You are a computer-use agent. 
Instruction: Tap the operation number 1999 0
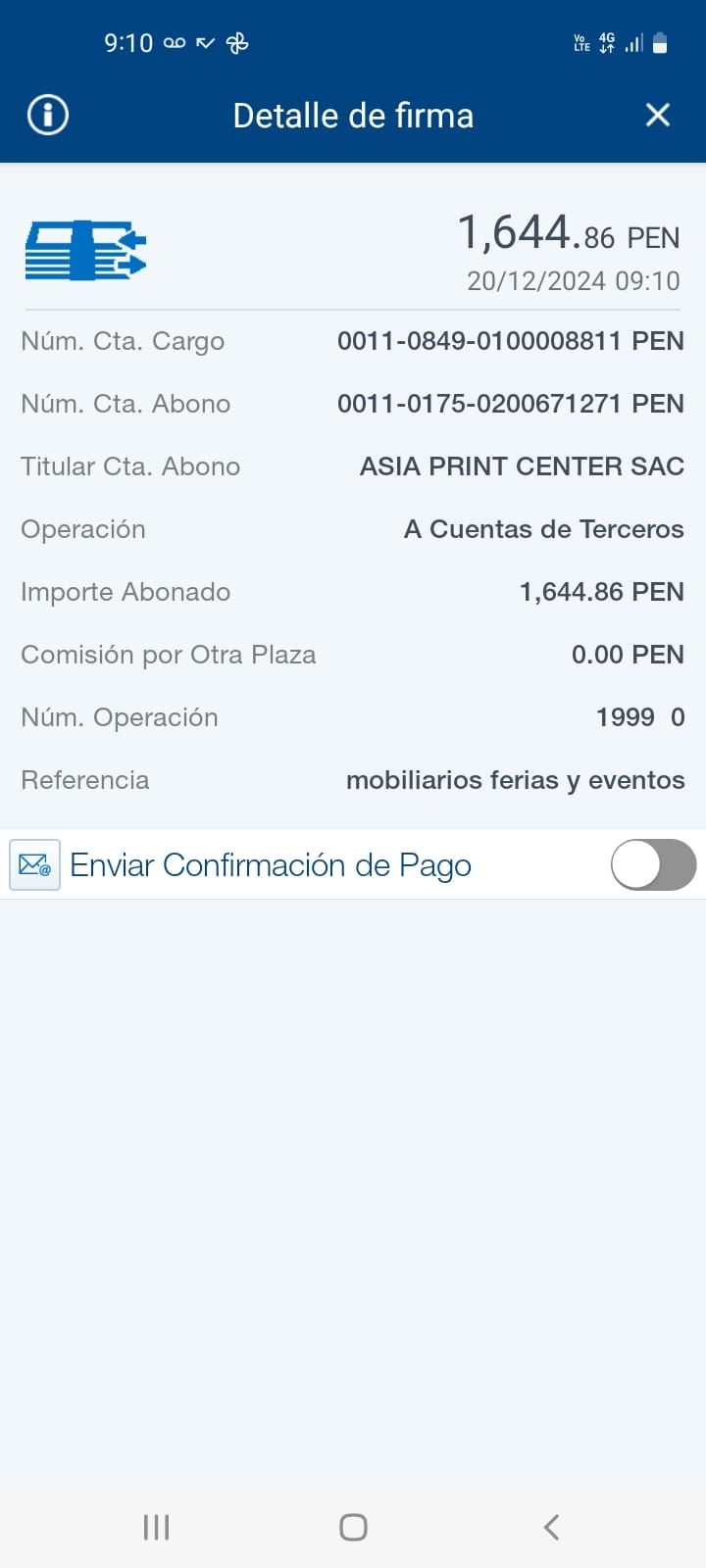tap(639, 717)
